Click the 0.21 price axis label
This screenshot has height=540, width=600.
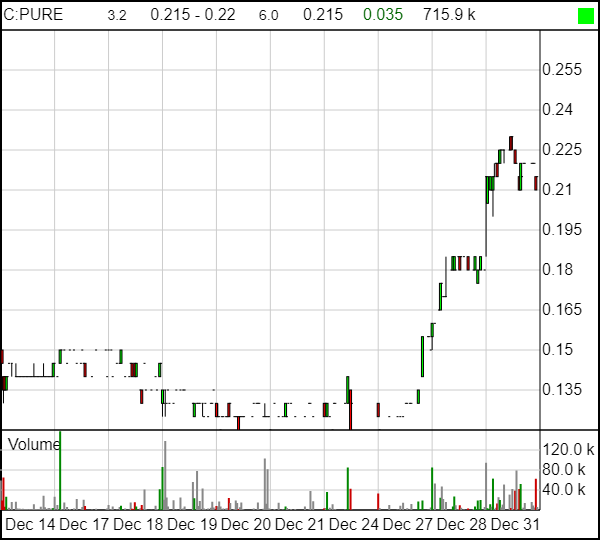pyautogui.click(x=558, y=190)
